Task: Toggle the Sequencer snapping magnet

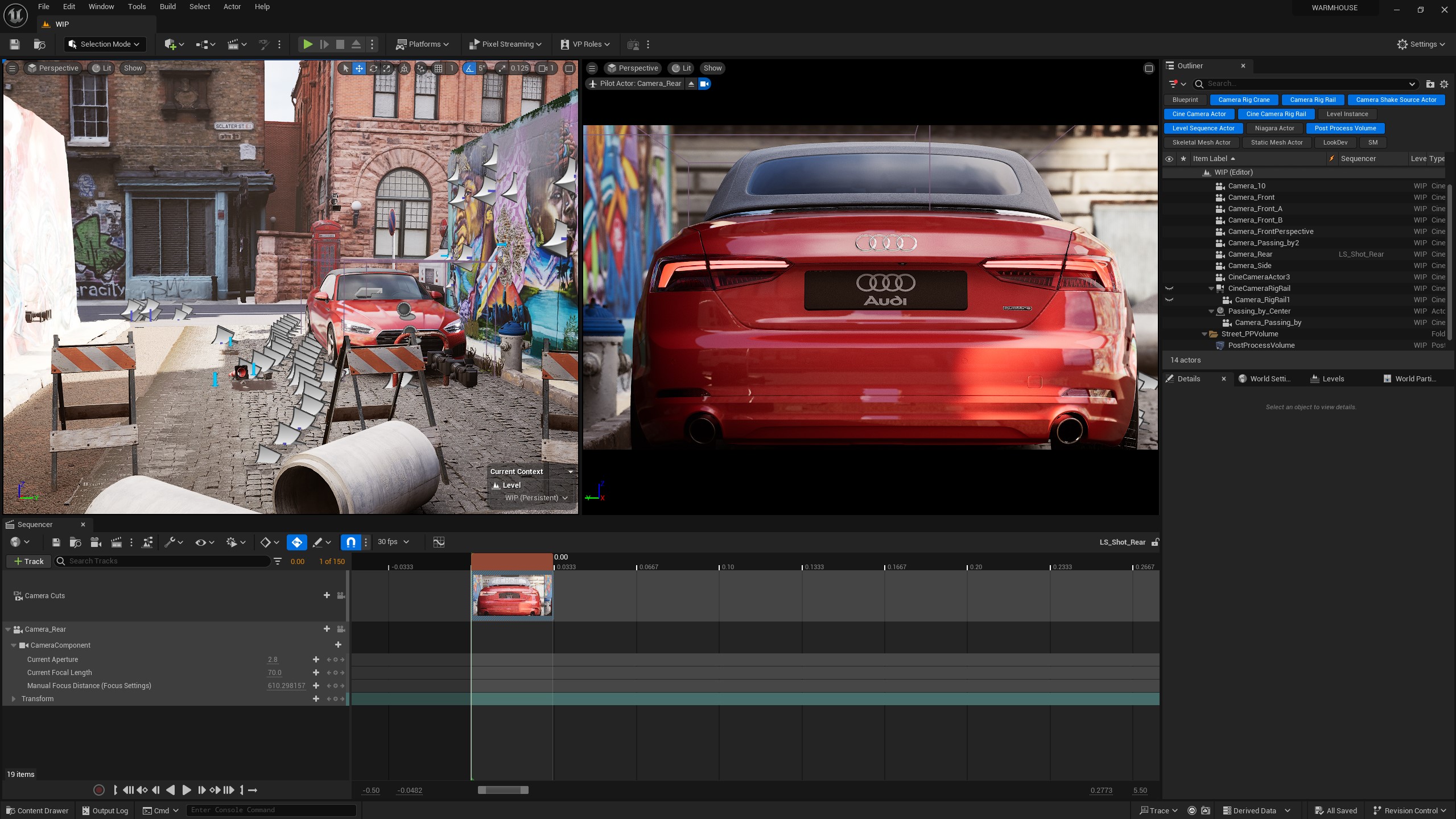Action: (x=351, y=542)
